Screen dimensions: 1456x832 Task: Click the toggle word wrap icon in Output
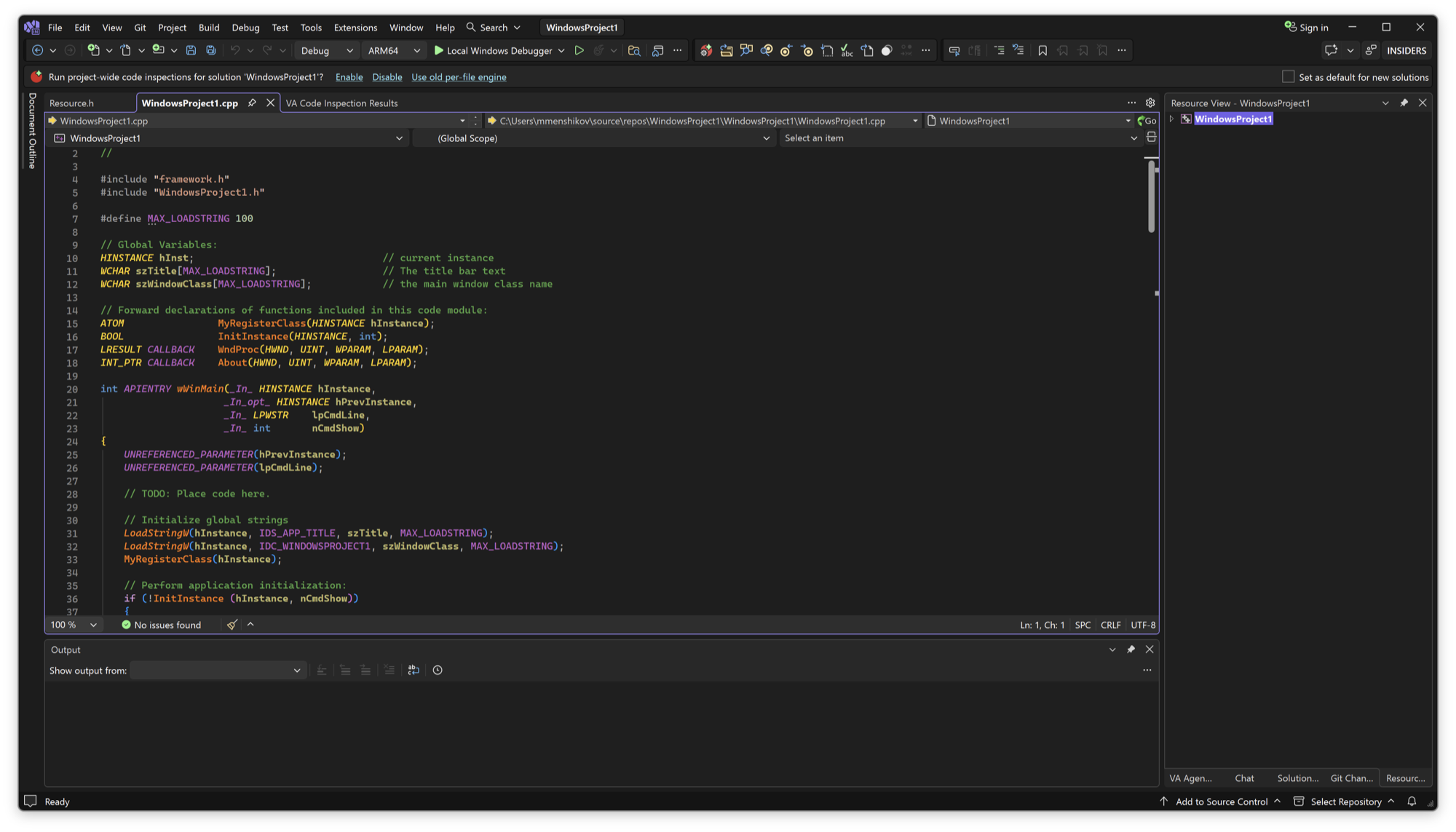[x=414, y=670]
